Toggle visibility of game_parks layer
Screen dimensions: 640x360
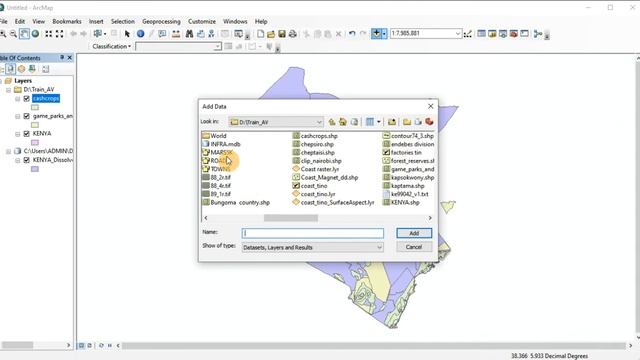[27, 116]
